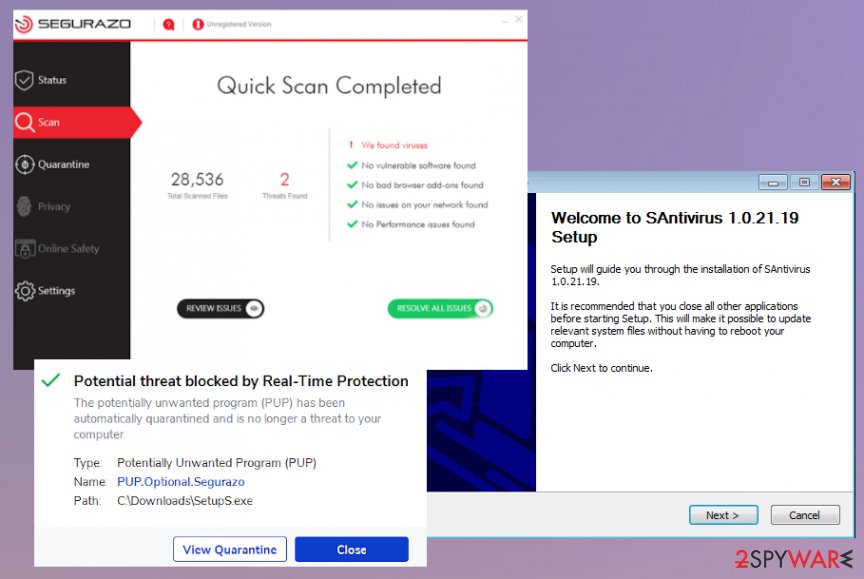The width and height of the screenshot is (864, 579).
Task: Click the 'Quick Scan Completed' heading
Action: tap(329, 86)
